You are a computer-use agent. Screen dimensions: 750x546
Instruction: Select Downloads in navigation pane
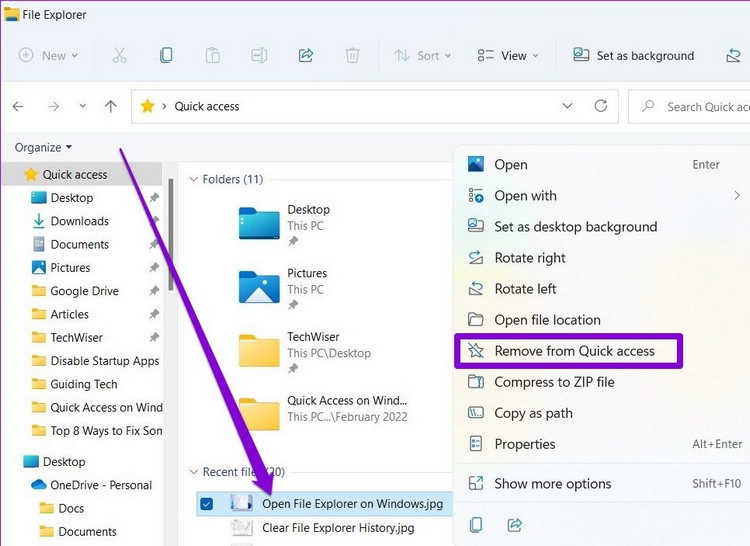coord(82,221)
